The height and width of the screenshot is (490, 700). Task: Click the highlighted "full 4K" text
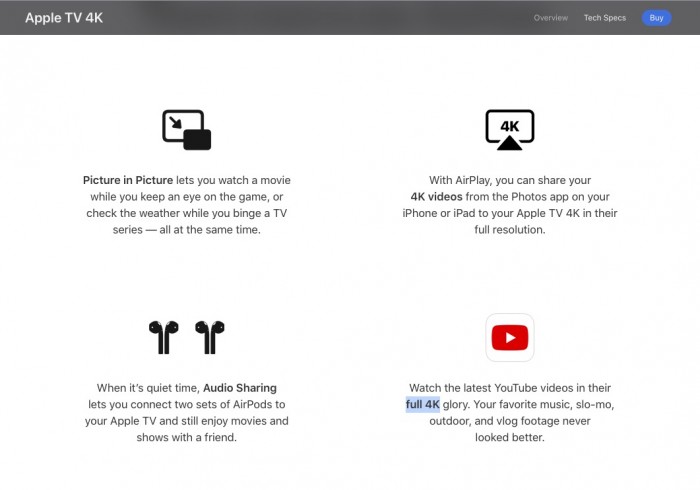coord(423,404)
